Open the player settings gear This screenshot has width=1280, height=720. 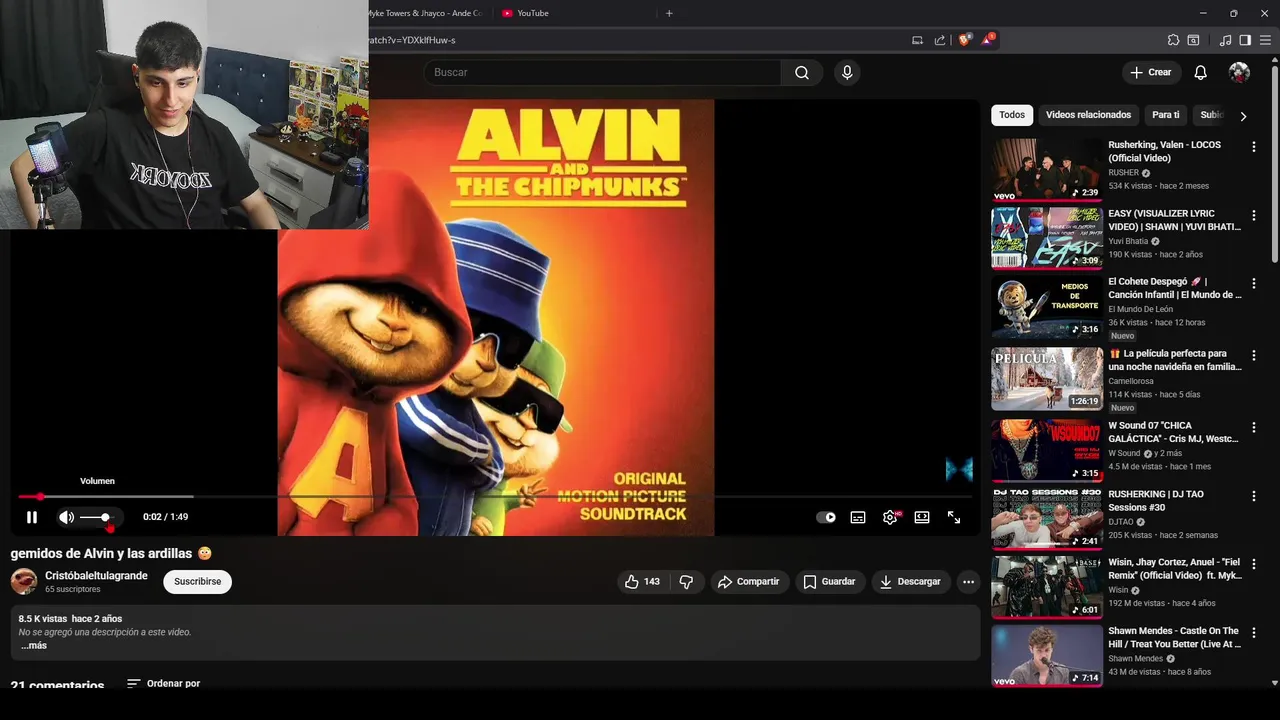[890, 517]
